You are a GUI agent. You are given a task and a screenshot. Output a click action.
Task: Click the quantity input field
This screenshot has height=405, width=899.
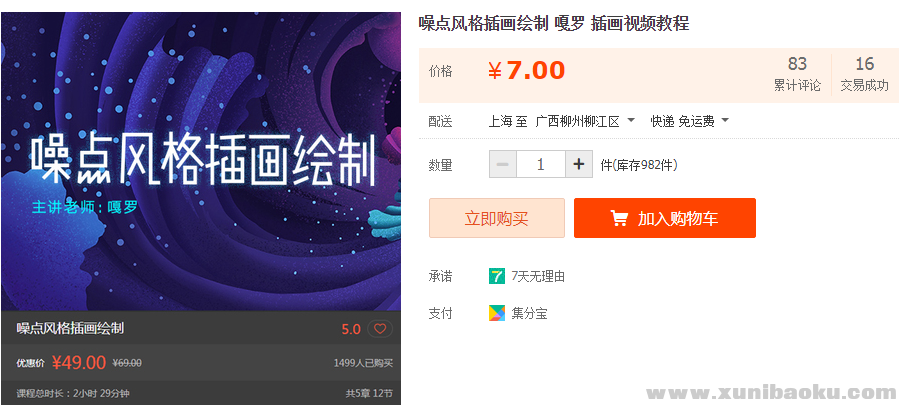coord(541,164)
